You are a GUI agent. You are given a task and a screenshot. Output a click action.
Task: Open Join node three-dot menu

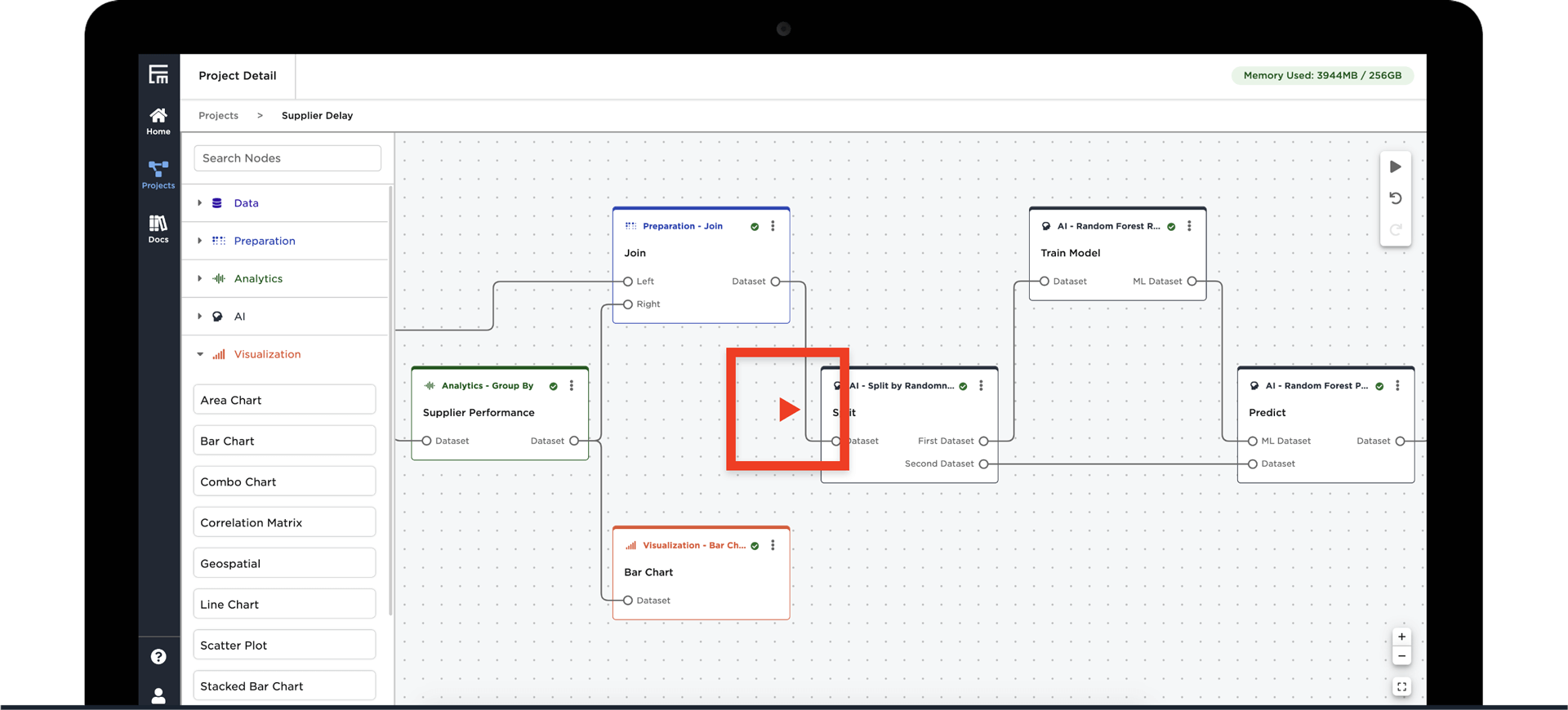tap(773, 226)
